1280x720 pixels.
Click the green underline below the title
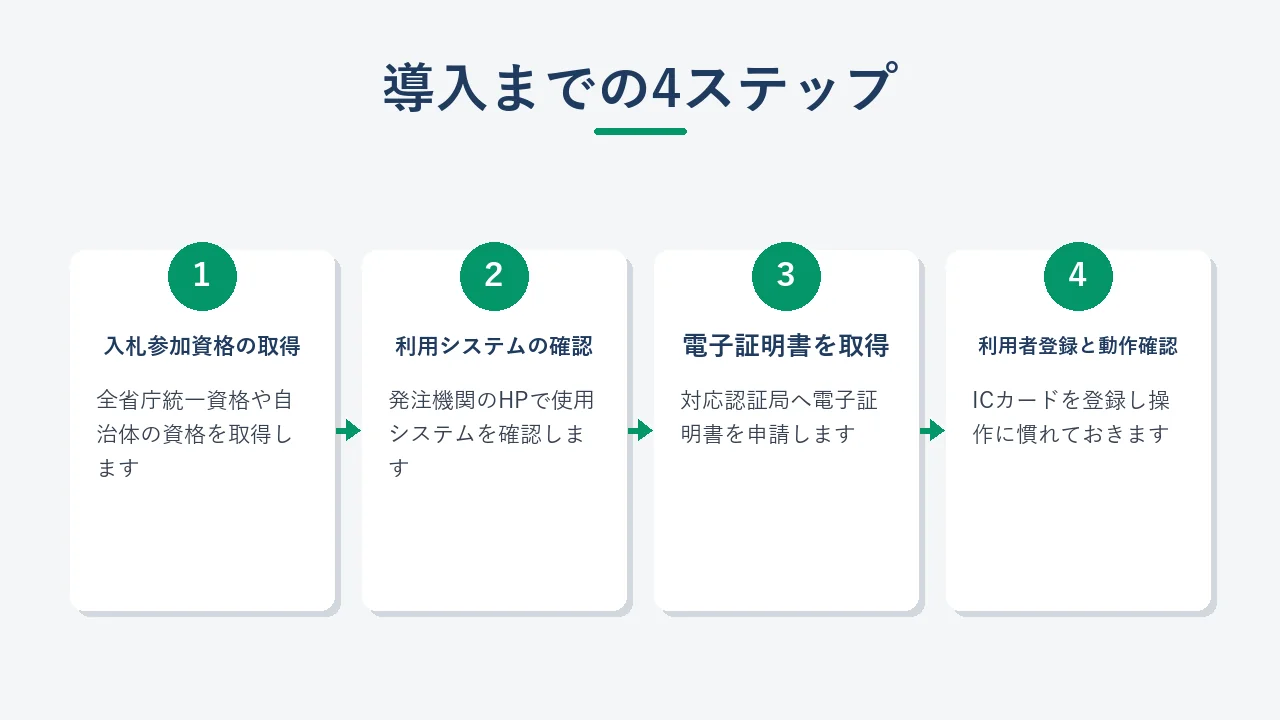(640, 131)
